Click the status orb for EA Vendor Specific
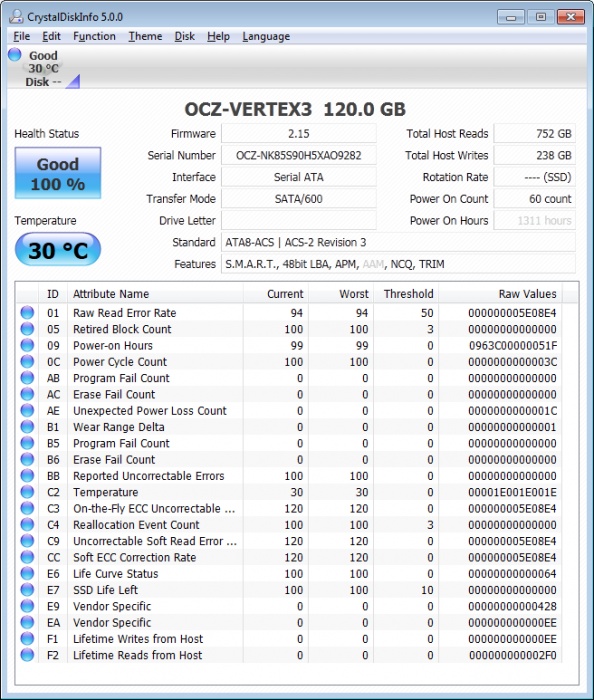Screen dimensions: 594x700 tap(27, 622)
